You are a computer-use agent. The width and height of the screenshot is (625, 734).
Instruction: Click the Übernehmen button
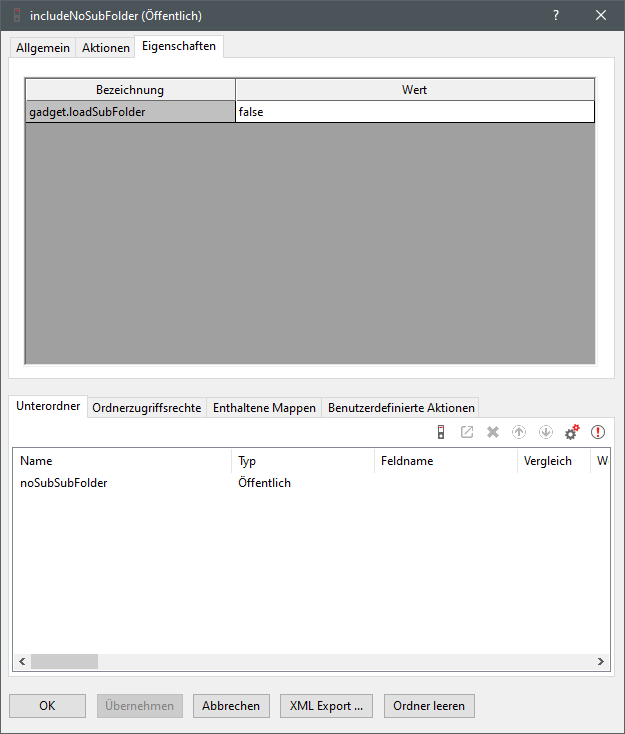pyautogui.click(x=140, y=705)
